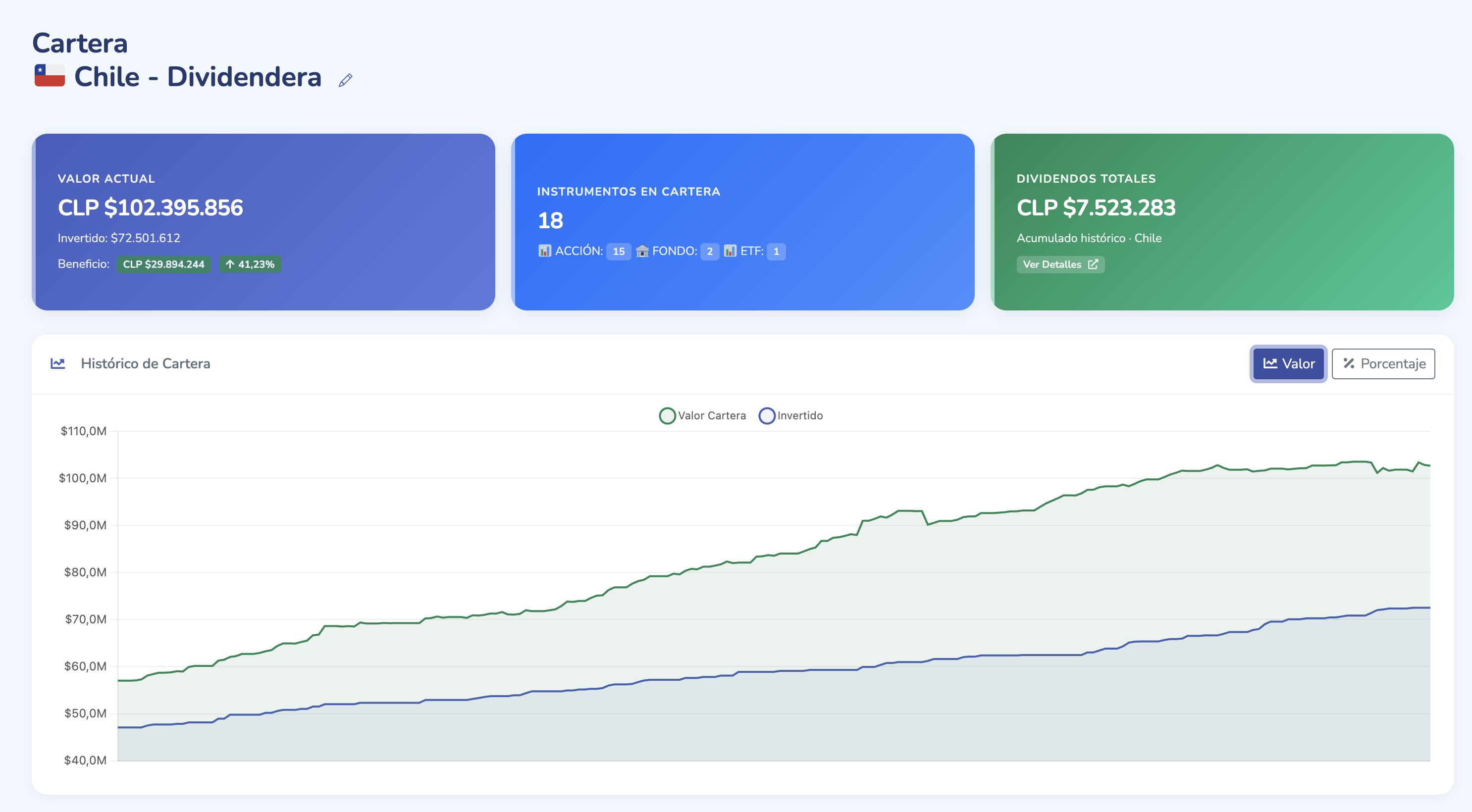
Task: Click the Histórico de Cartera chart icon
Action: (58, 363)
